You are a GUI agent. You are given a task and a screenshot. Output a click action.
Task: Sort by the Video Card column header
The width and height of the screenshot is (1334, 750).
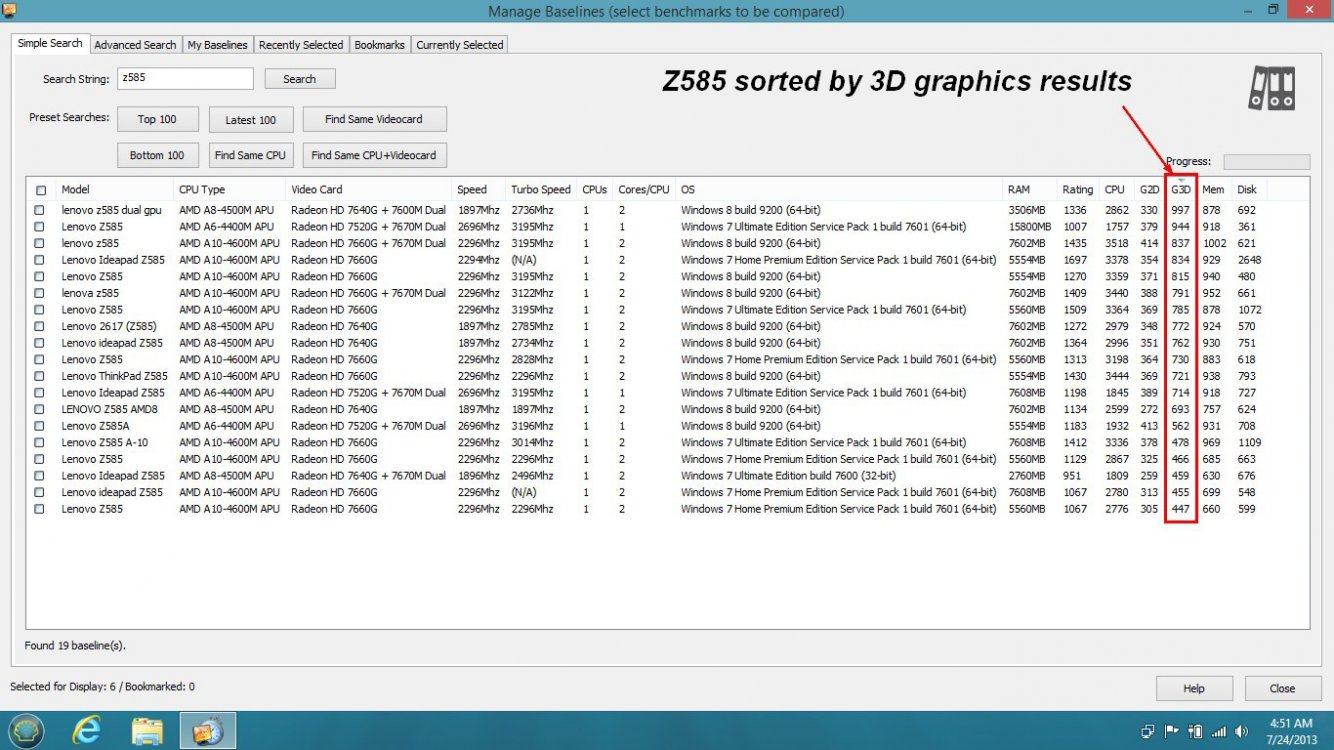click(369, 190)
